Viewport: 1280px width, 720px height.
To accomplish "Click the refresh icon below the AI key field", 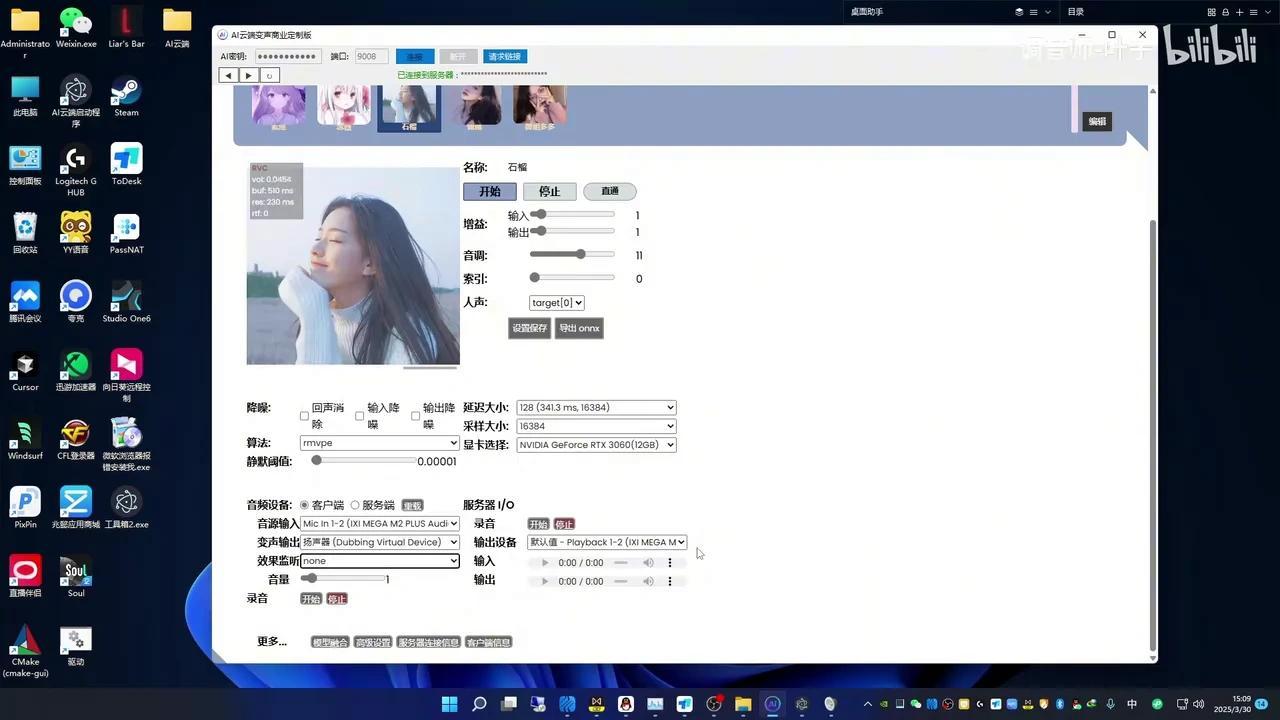I will click(x=268, y=75).
